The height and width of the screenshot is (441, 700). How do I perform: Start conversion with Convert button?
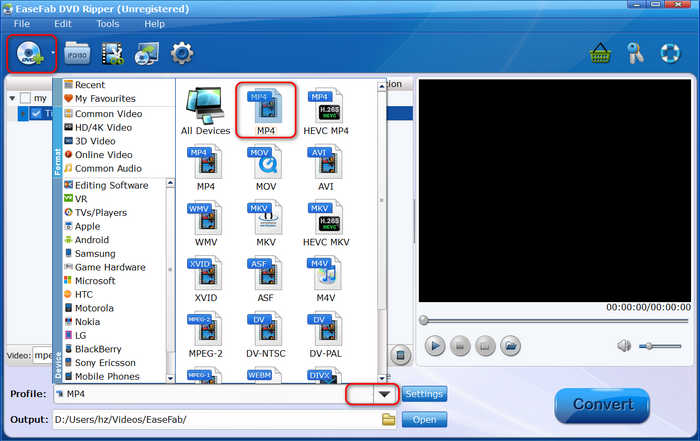(602, 405)
